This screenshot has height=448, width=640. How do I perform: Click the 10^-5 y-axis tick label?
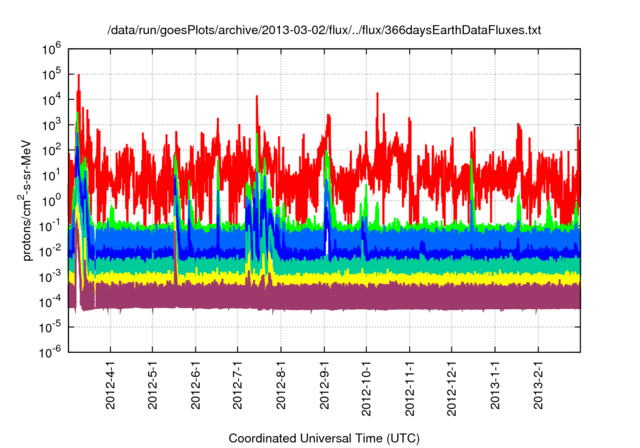point(50,327)
